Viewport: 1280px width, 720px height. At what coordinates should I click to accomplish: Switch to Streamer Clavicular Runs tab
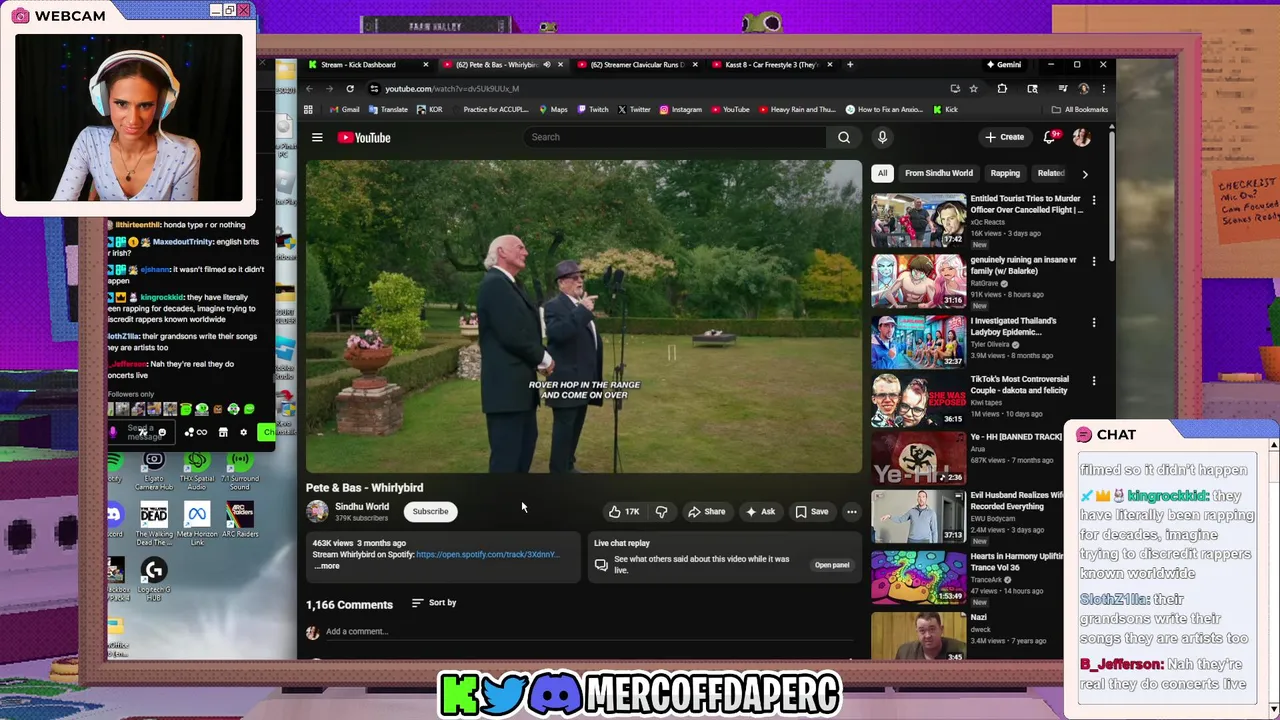pos(638,65)
